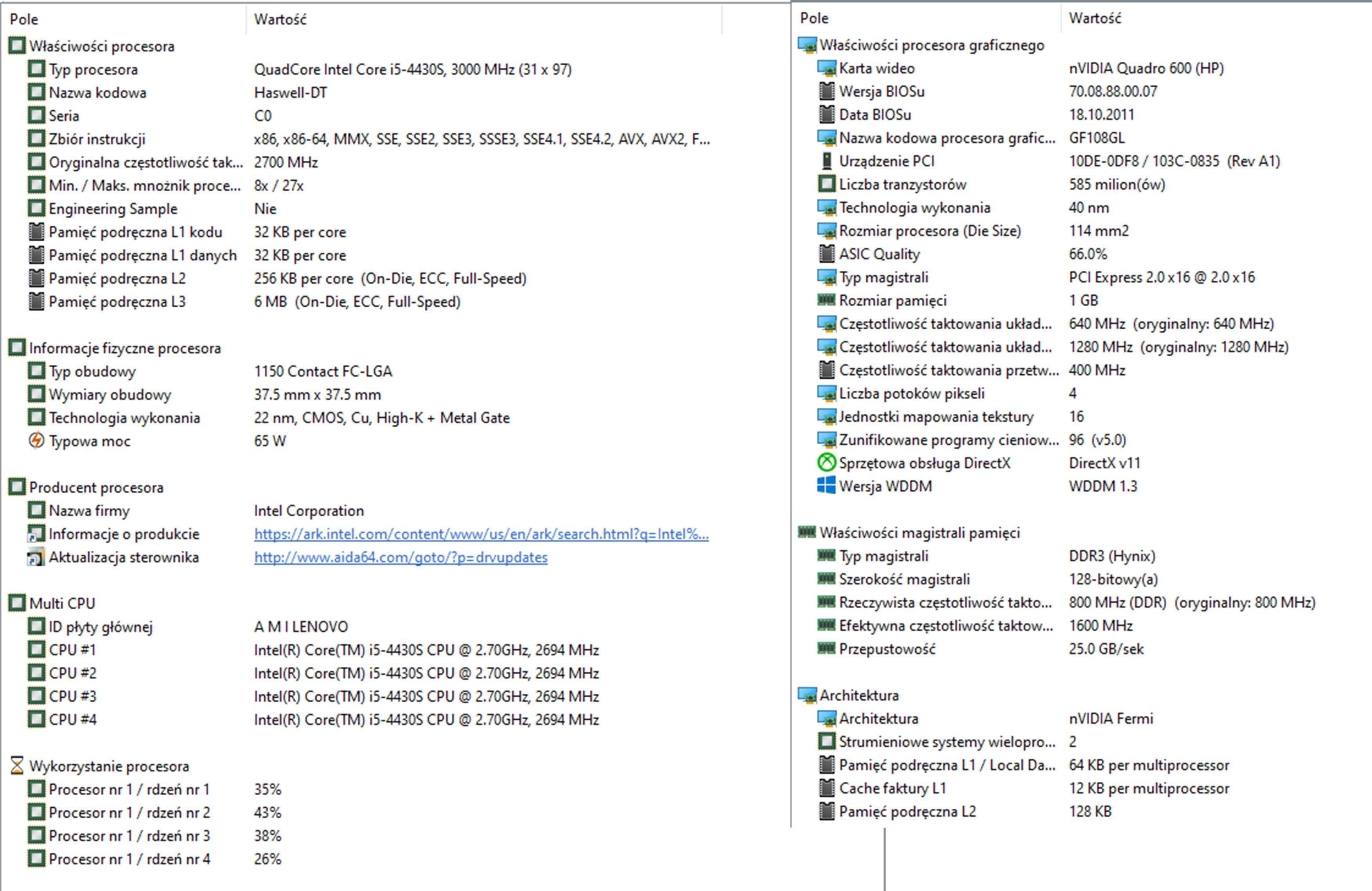Click the 43% usage value for rdzeń nr 2

[x=268, y=813]
